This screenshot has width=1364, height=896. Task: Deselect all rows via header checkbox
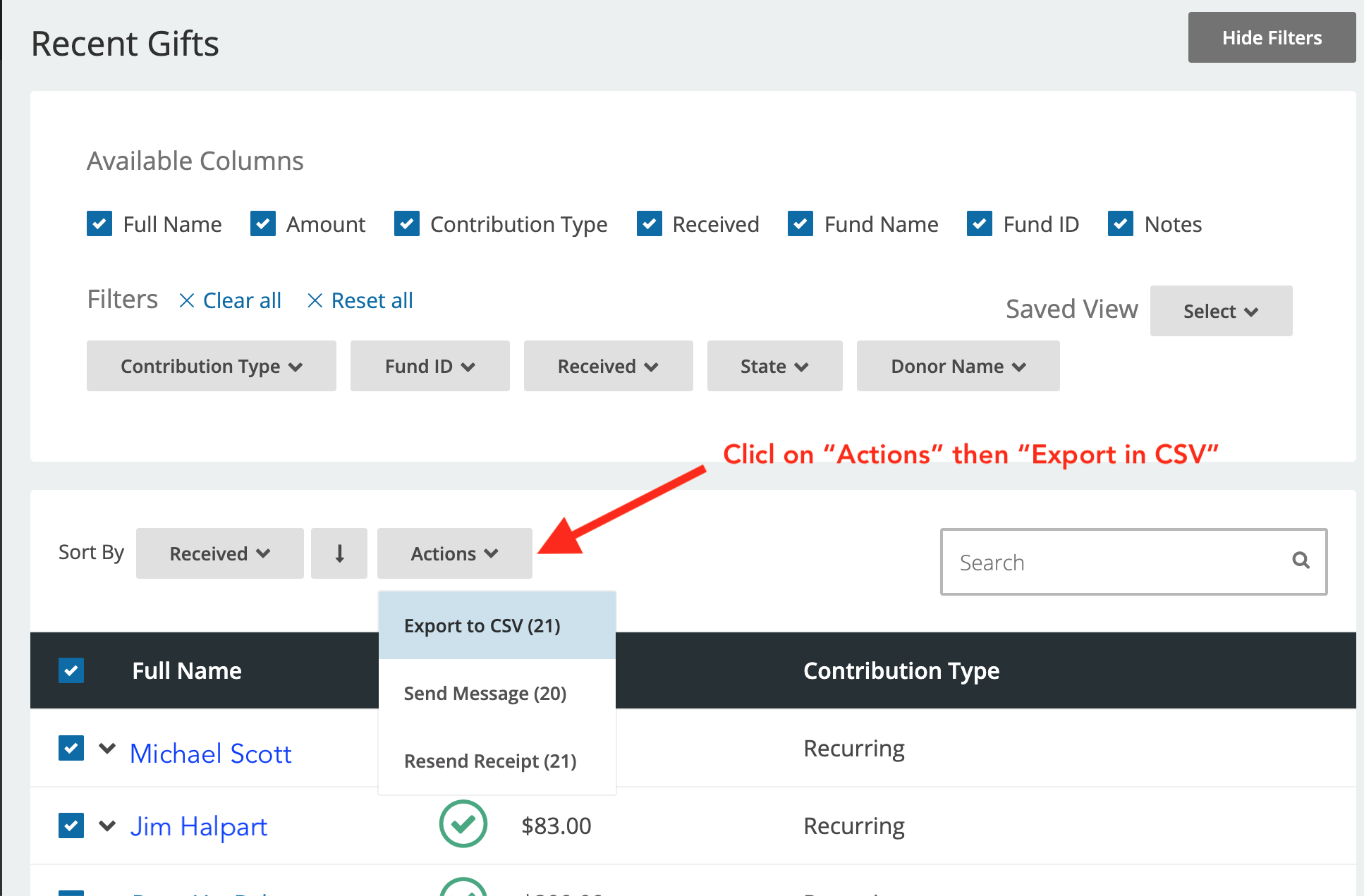coord(71,670)
